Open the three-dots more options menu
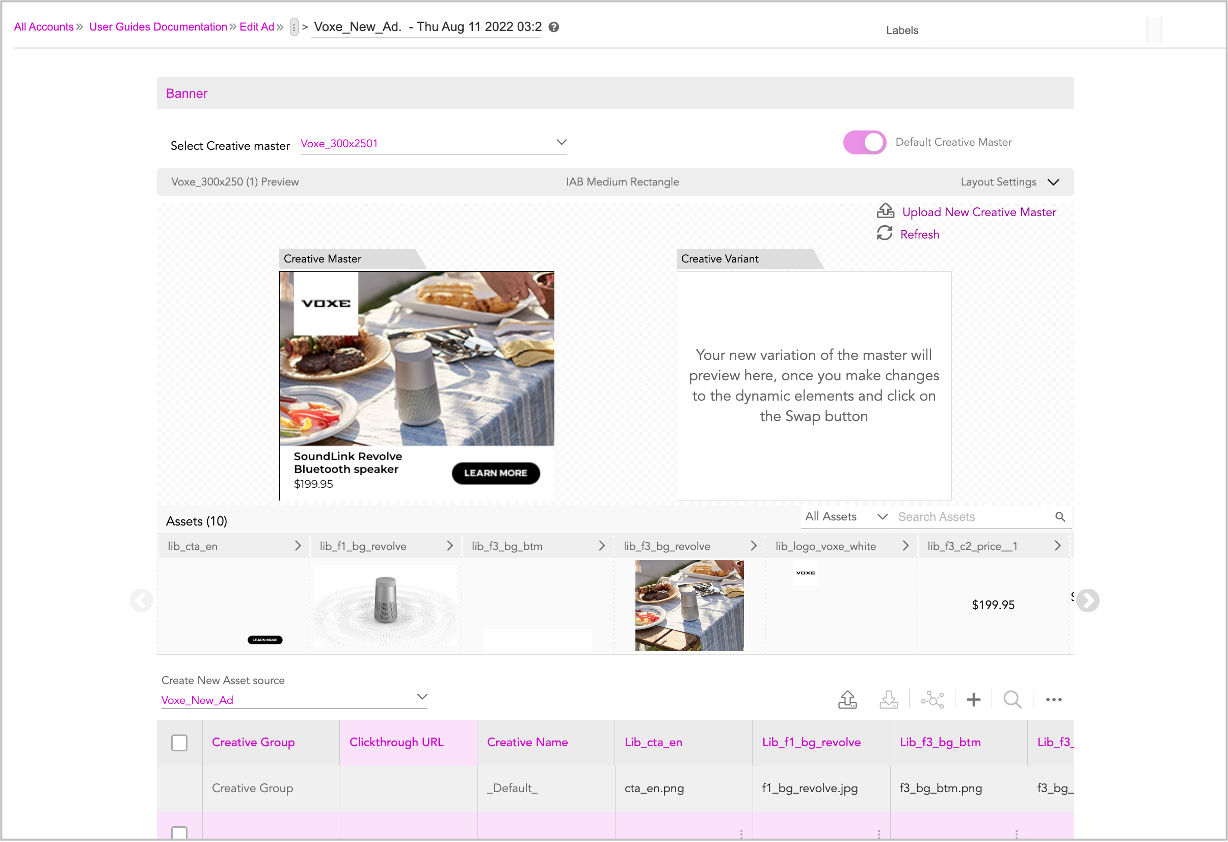The image size is (1228, 842). point(1053,700)
